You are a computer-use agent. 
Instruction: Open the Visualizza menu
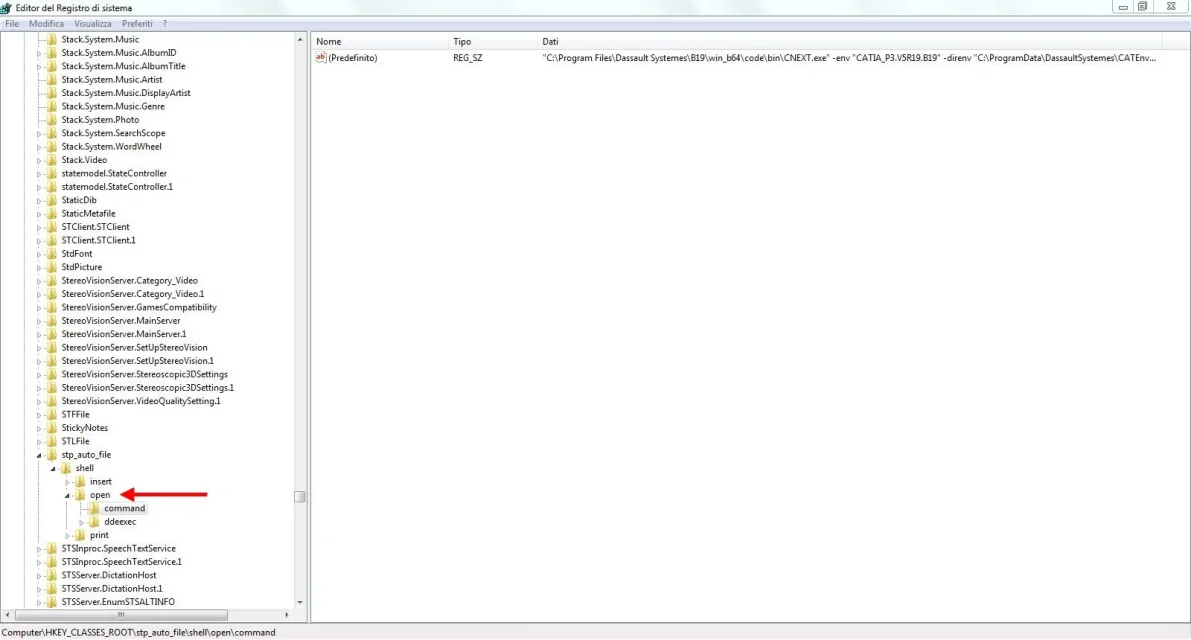(x=93, y=24)
